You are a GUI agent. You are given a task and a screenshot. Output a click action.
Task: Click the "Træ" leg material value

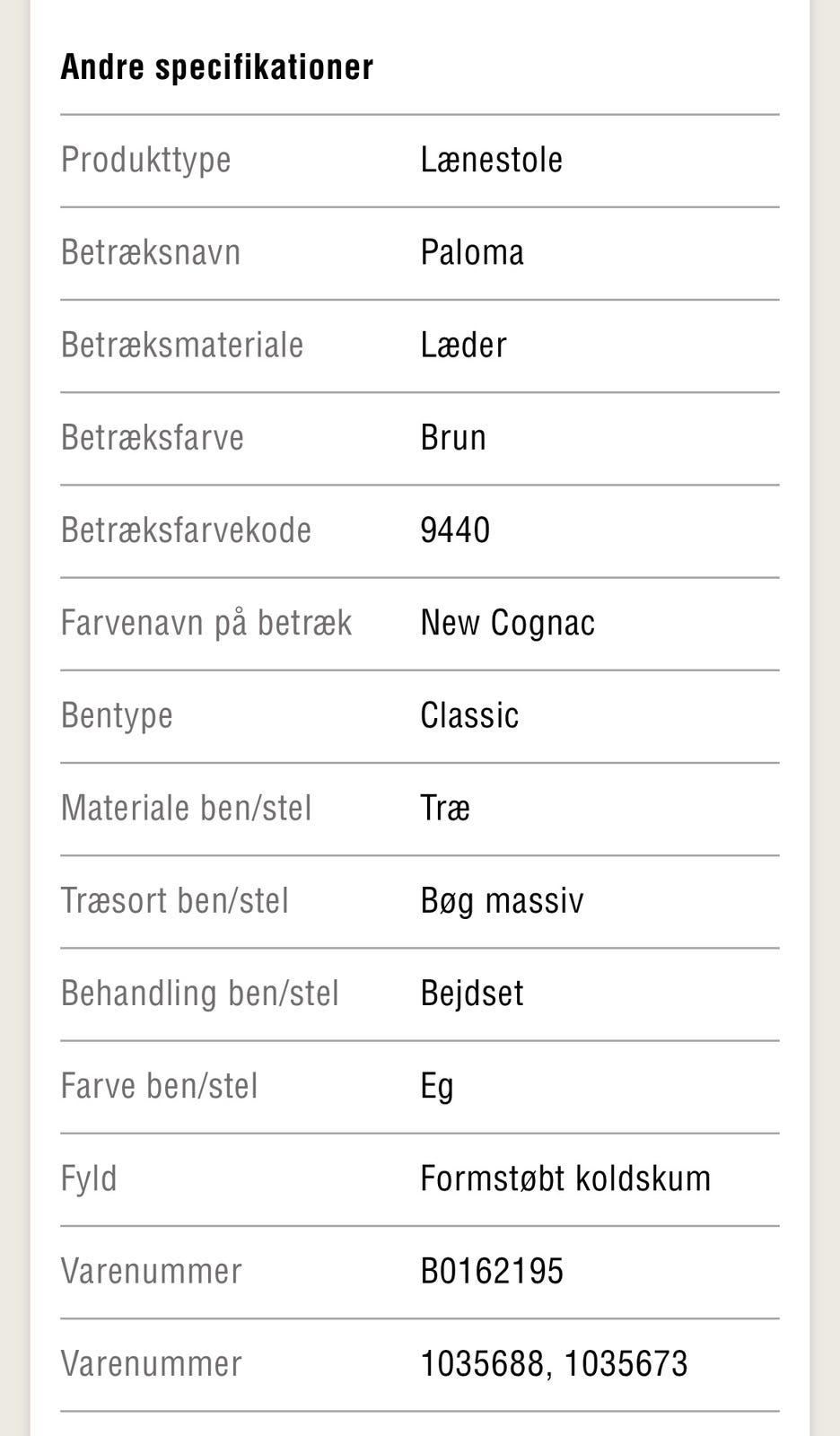445,808
